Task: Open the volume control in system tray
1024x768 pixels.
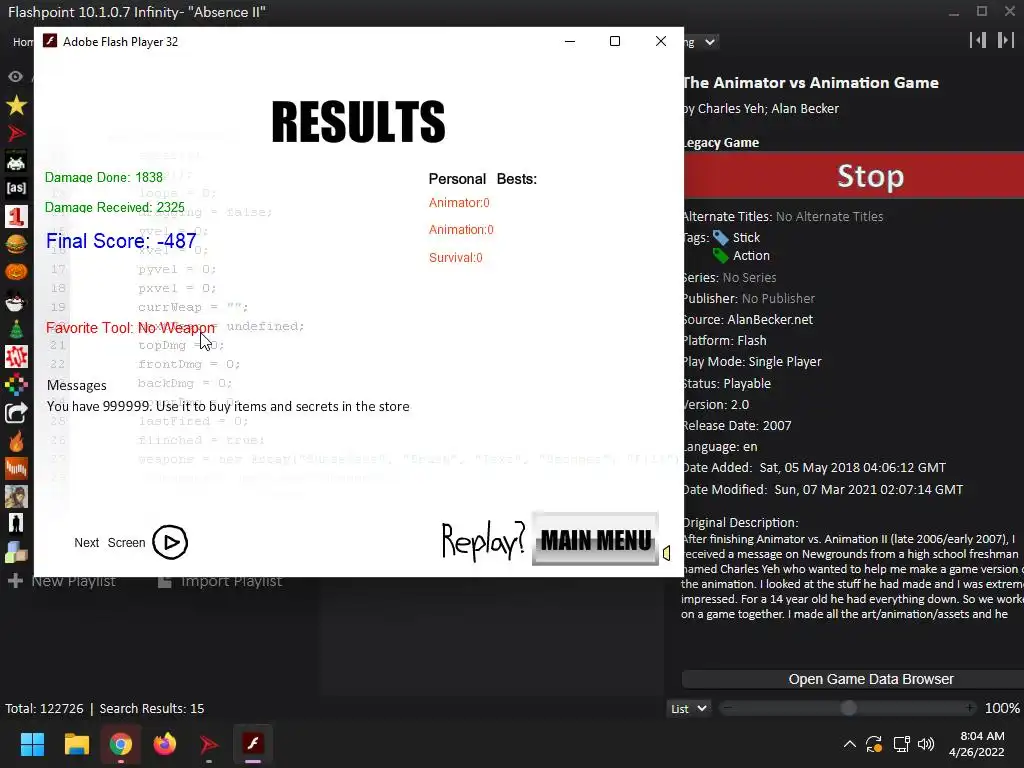Action: click(926, 744)
